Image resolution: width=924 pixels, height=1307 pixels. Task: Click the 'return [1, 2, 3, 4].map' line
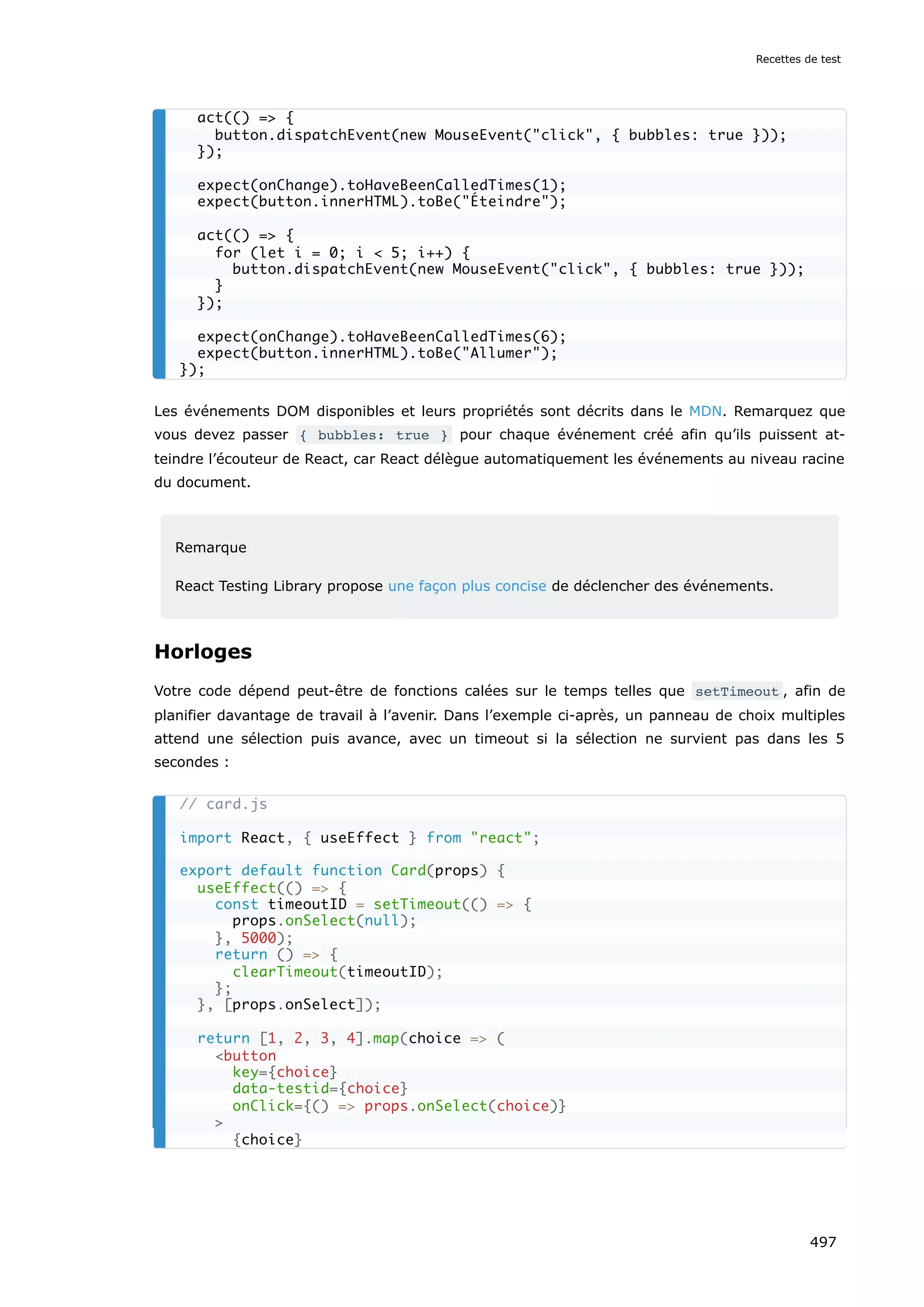coord(351,1038)
